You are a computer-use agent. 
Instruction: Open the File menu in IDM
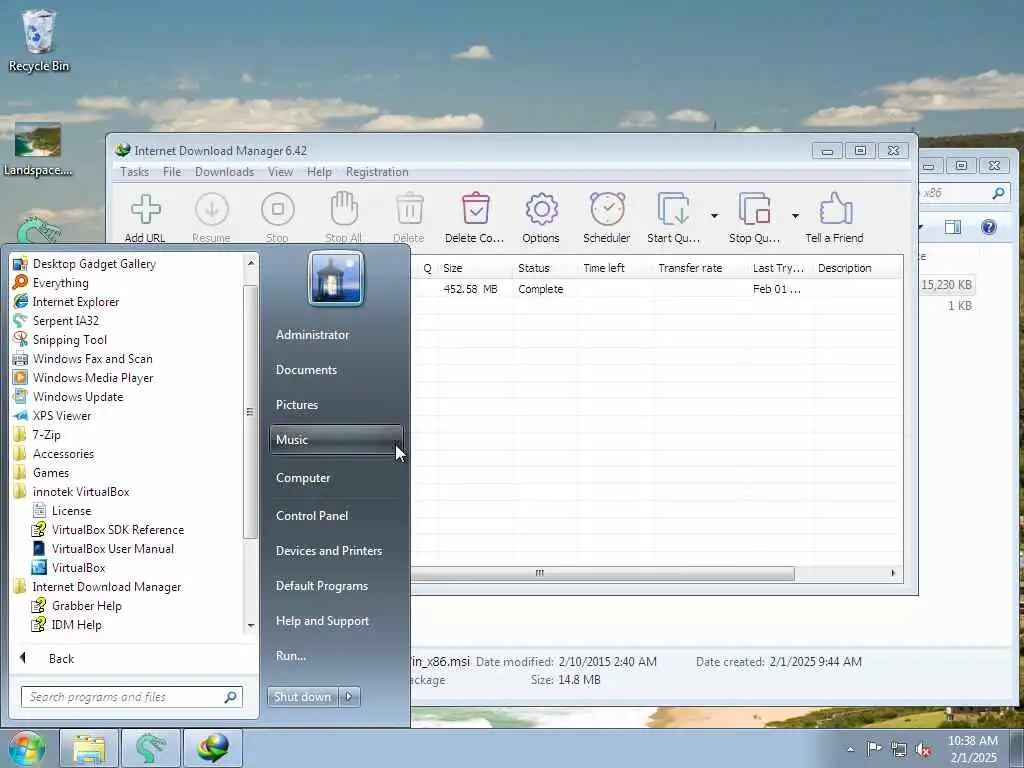tap(172, 172)
